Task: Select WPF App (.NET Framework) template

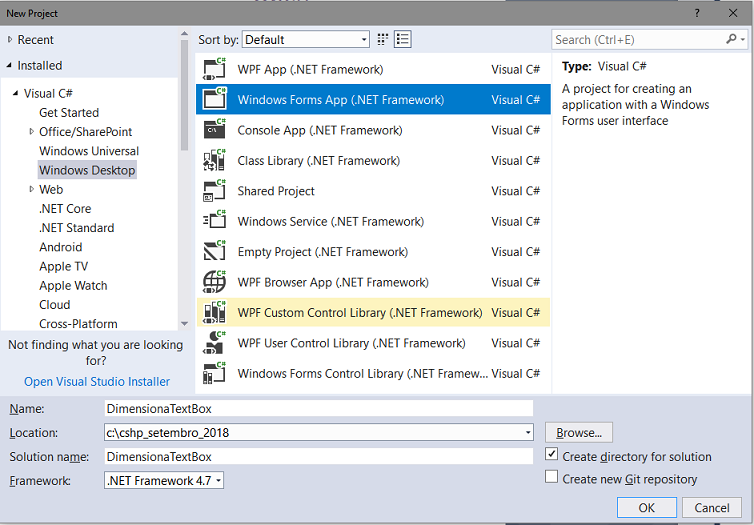Action: point(373,69)
